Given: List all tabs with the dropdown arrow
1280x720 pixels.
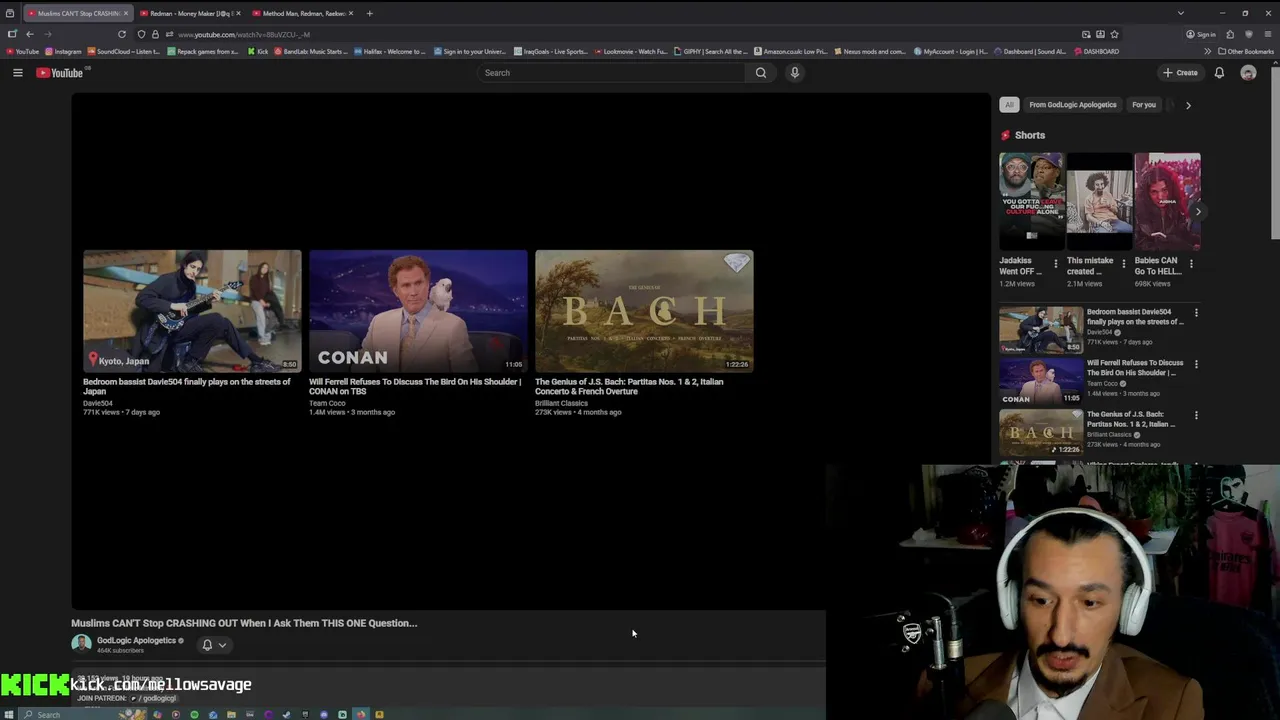Looking at the screenshot, I should click(x=1180, y=13).
